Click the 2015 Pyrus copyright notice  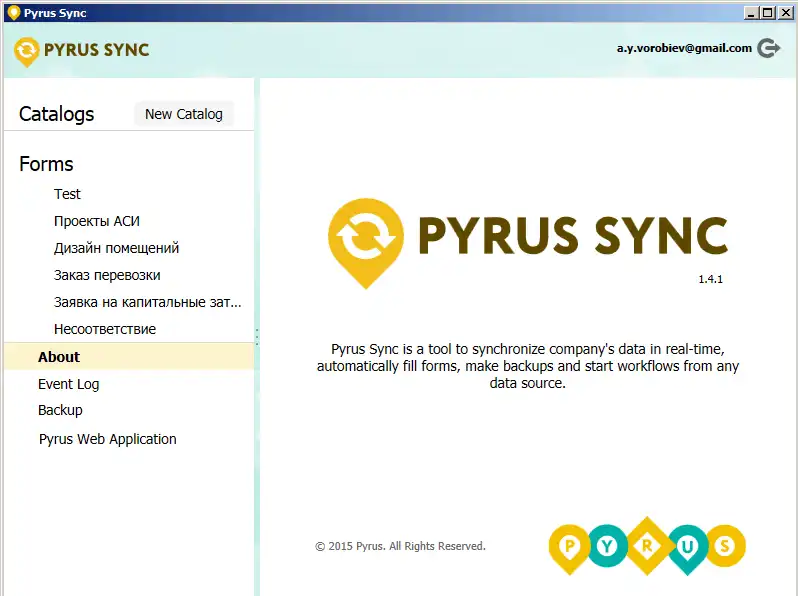(x=400, y=546)
